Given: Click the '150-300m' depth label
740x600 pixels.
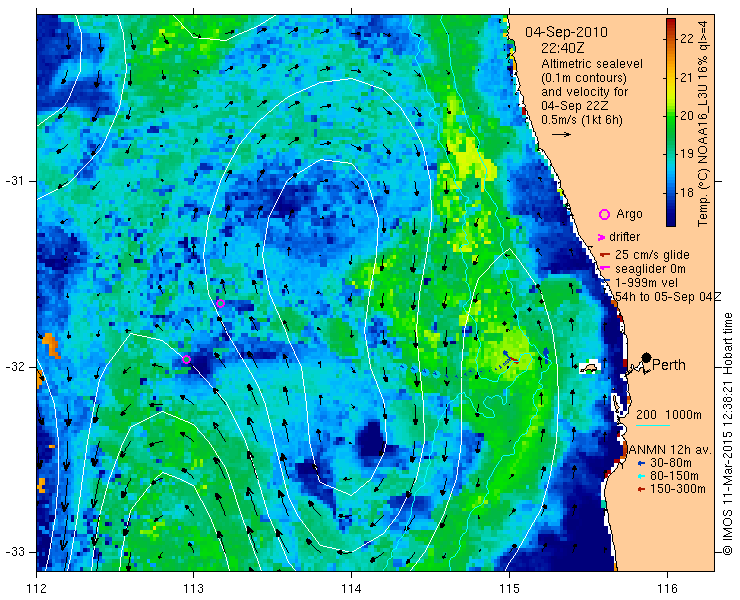Looking at the screenshot, I should click(x=678, y=489).
